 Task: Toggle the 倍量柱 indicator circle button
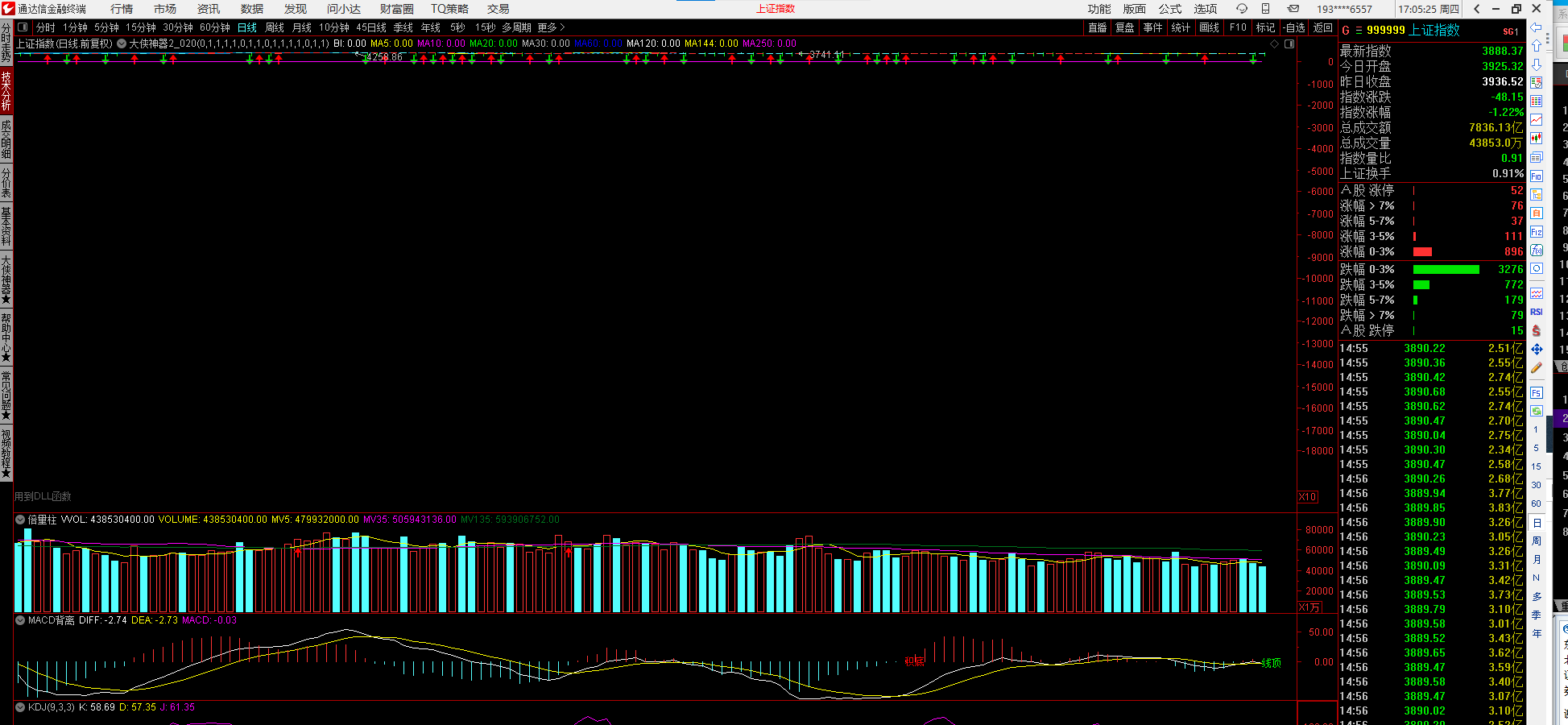[20, 520]
